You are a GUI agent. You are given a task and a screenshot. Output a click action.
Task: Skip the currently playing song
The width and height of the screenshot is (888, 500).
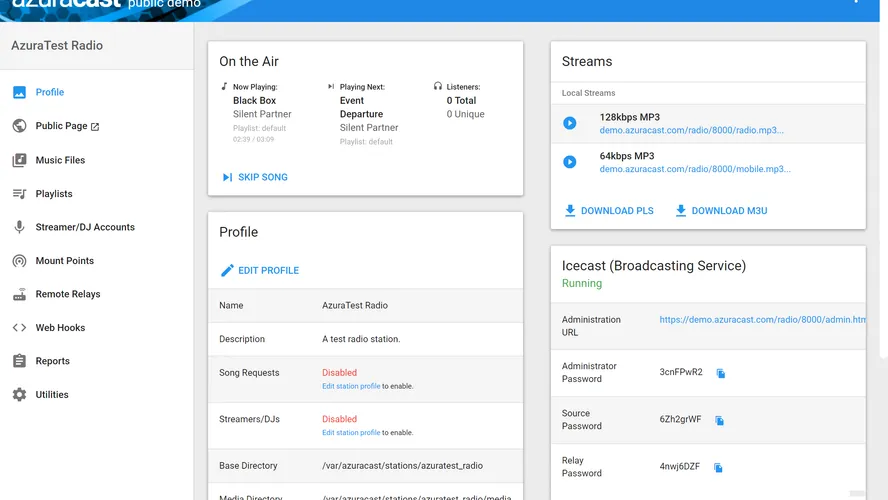pos(255,177)
